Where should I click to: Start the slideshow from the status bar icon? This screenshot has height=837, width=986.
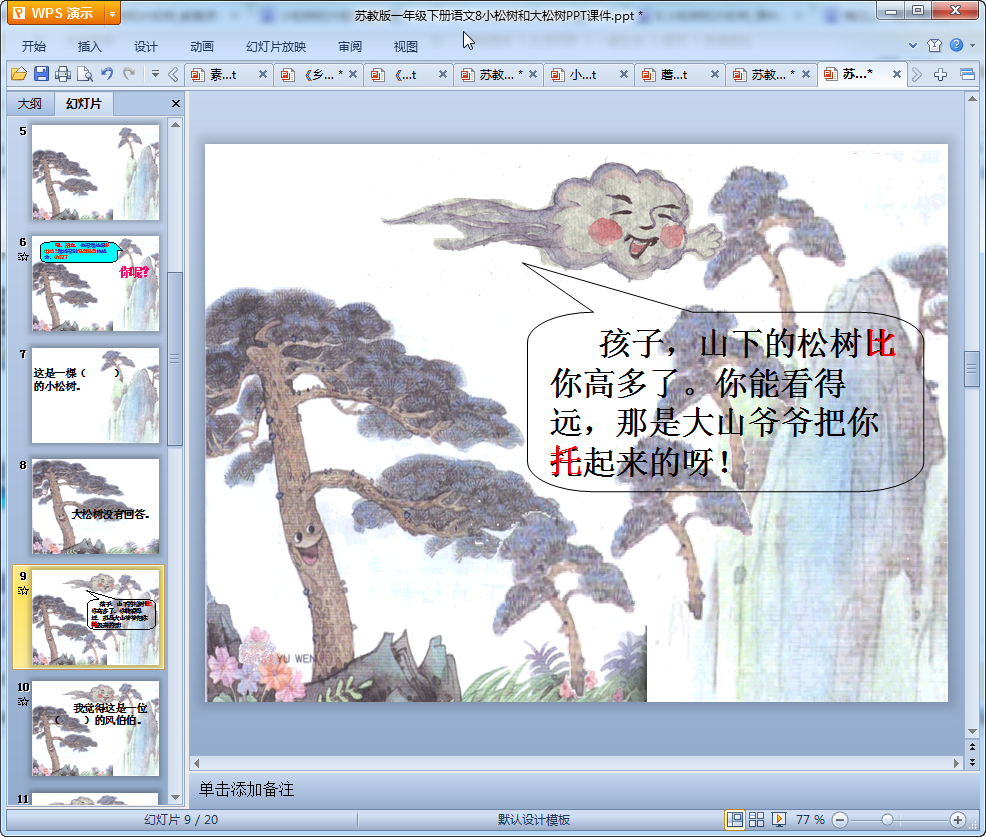pos(778,819)
